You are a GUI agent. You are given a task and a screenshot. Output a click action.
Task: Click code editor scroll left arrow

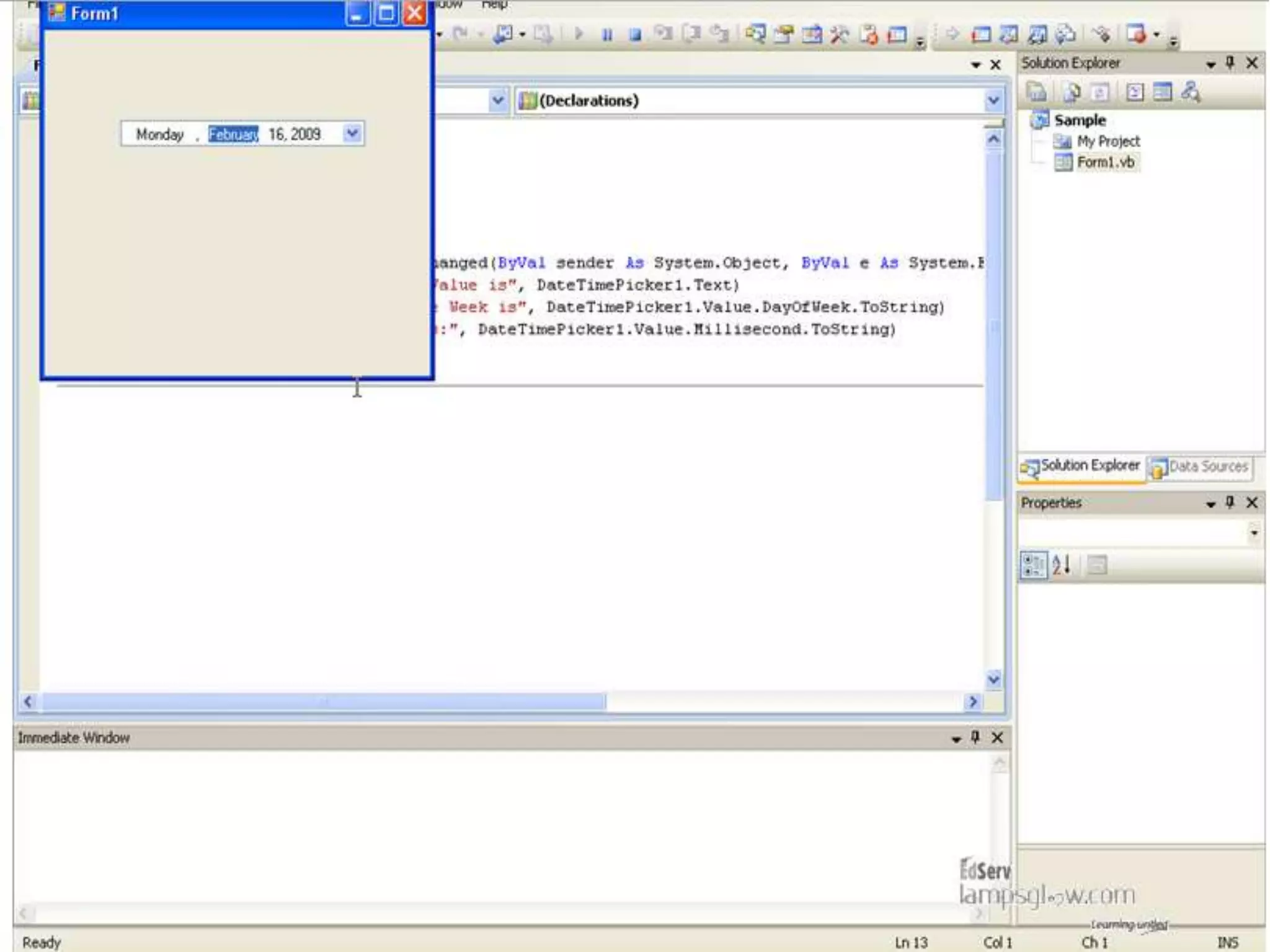(x=28, y=702)
